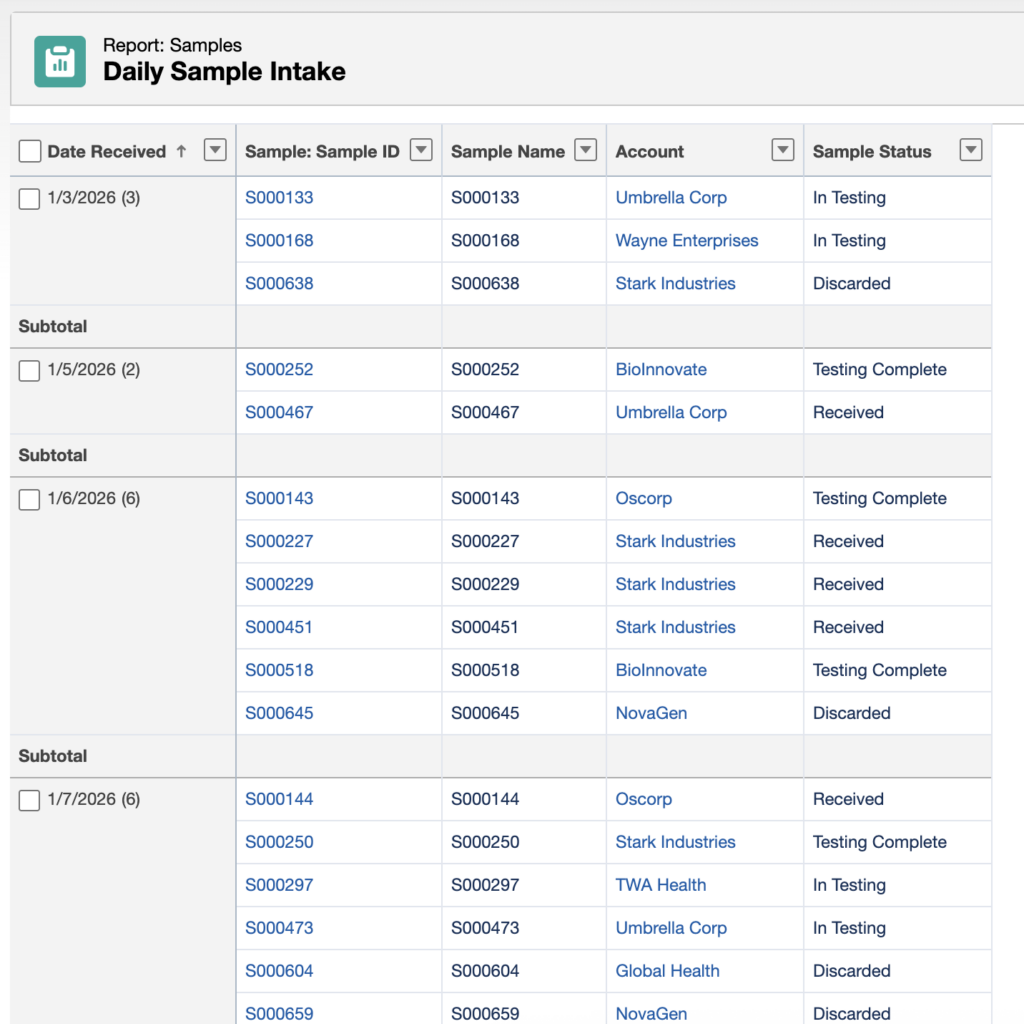This screenshot has height=1024, width=1024.
Task: Open sample ID link S000168
Action: pos(279,240)
